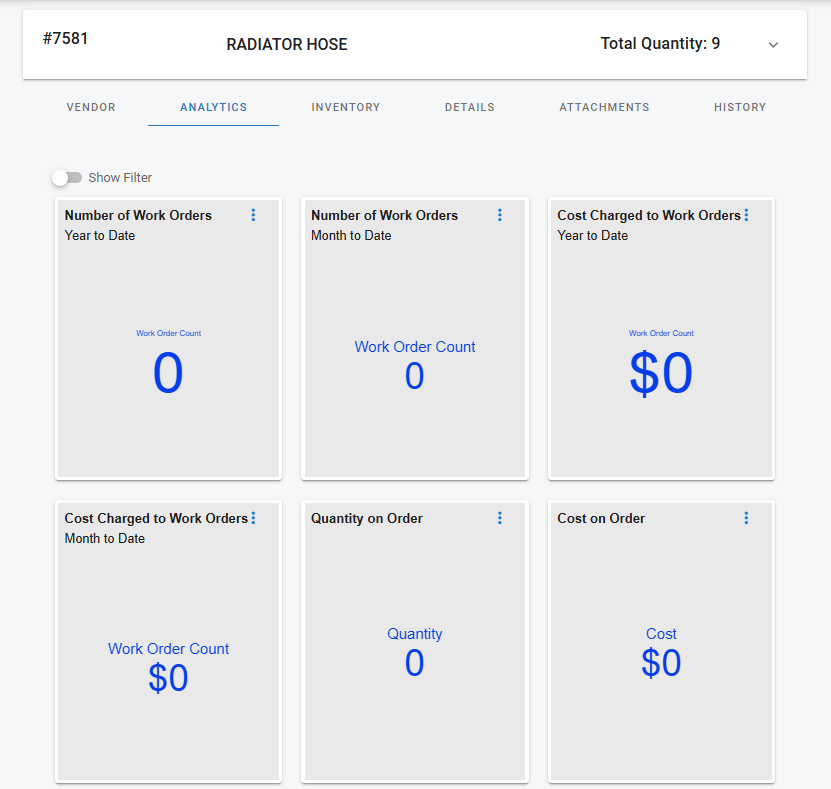The image size is (831, 789).
Task: View the Attachments tab
Action: pyautogui.click(x=604, y=107)
